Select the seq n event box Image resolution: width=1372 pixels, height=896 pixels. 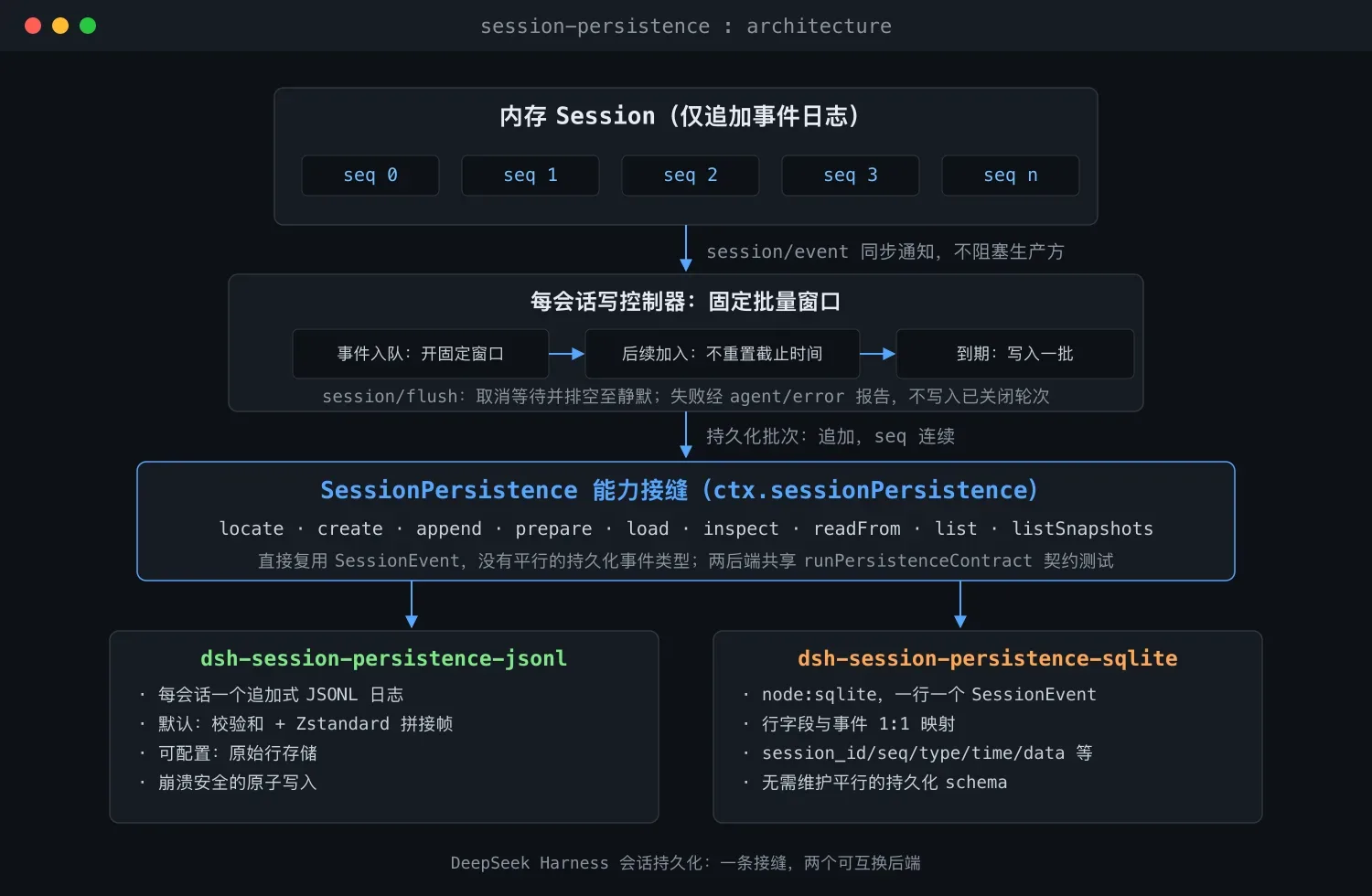(x=1011, y=176)
